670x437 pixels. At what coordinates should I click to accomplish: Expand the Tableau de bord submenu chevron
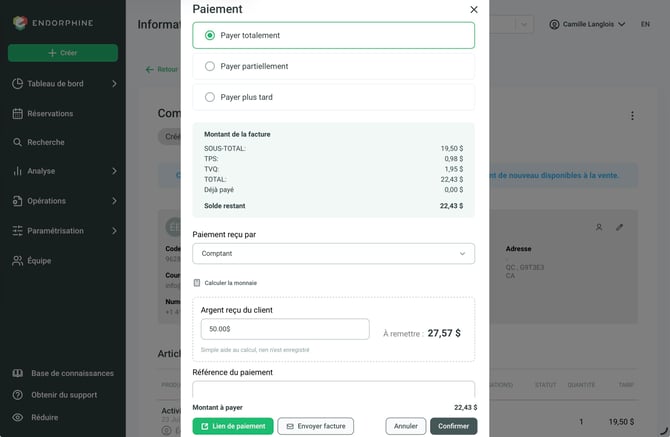click(114, 84)
